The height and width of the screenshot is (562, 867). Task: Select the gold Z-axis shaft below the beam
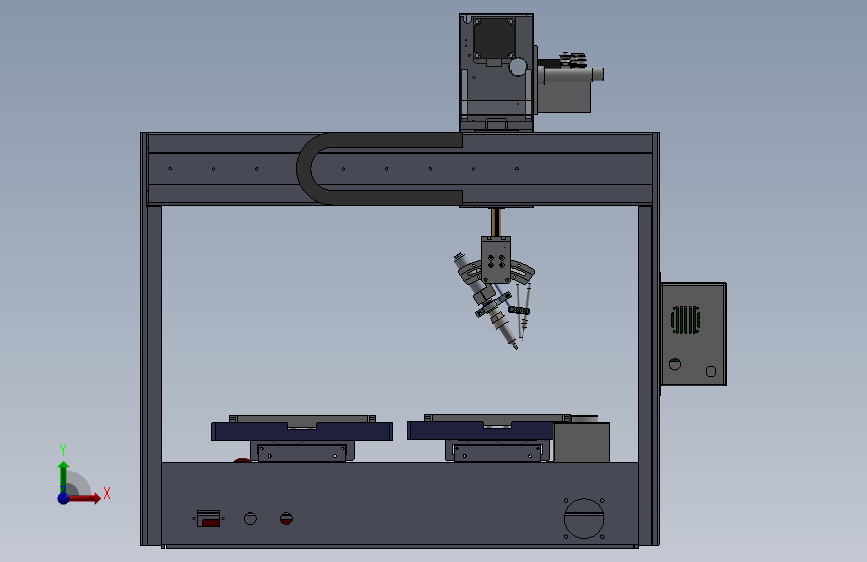pos(496,222)
